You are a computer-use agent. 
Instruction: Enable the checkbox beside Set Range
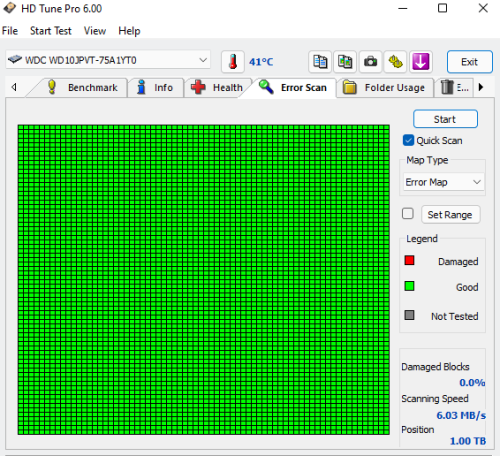pos(408,214)
